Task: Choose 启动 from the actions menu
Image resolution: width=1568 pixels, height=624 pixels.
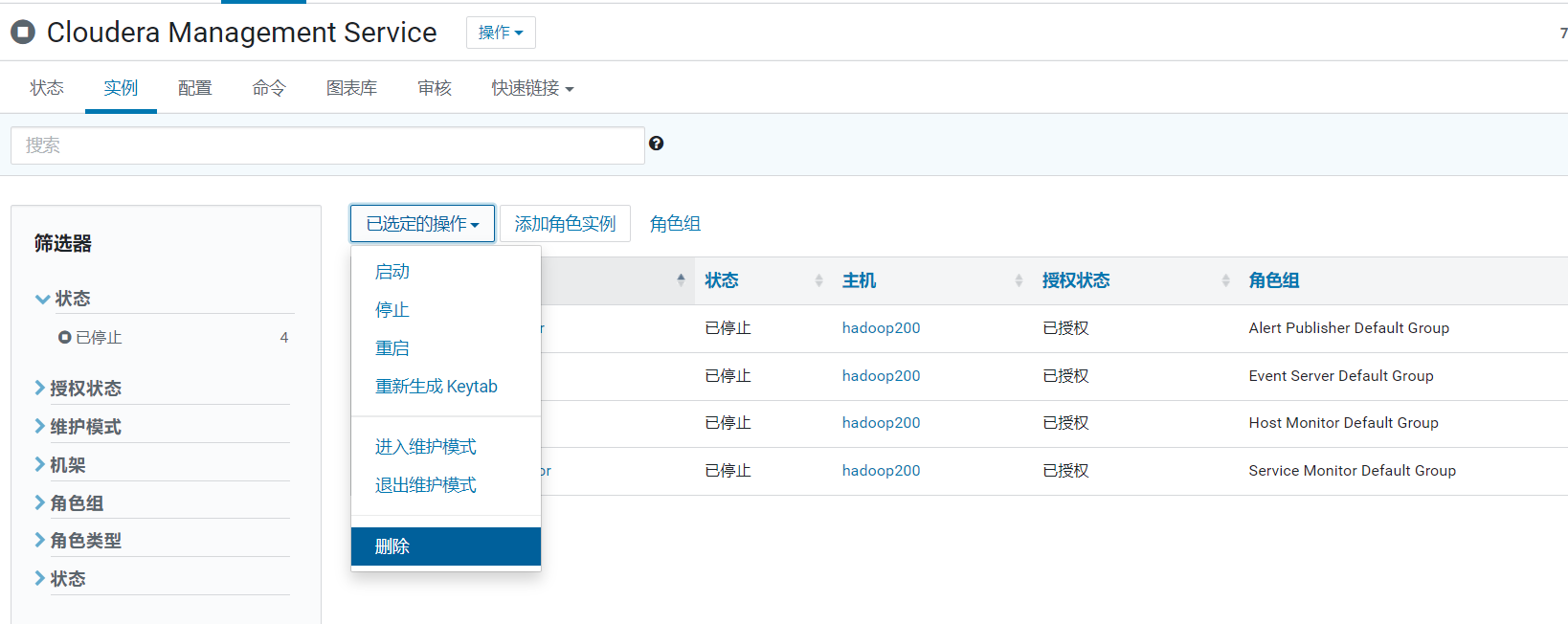Action: click(446, 272)
